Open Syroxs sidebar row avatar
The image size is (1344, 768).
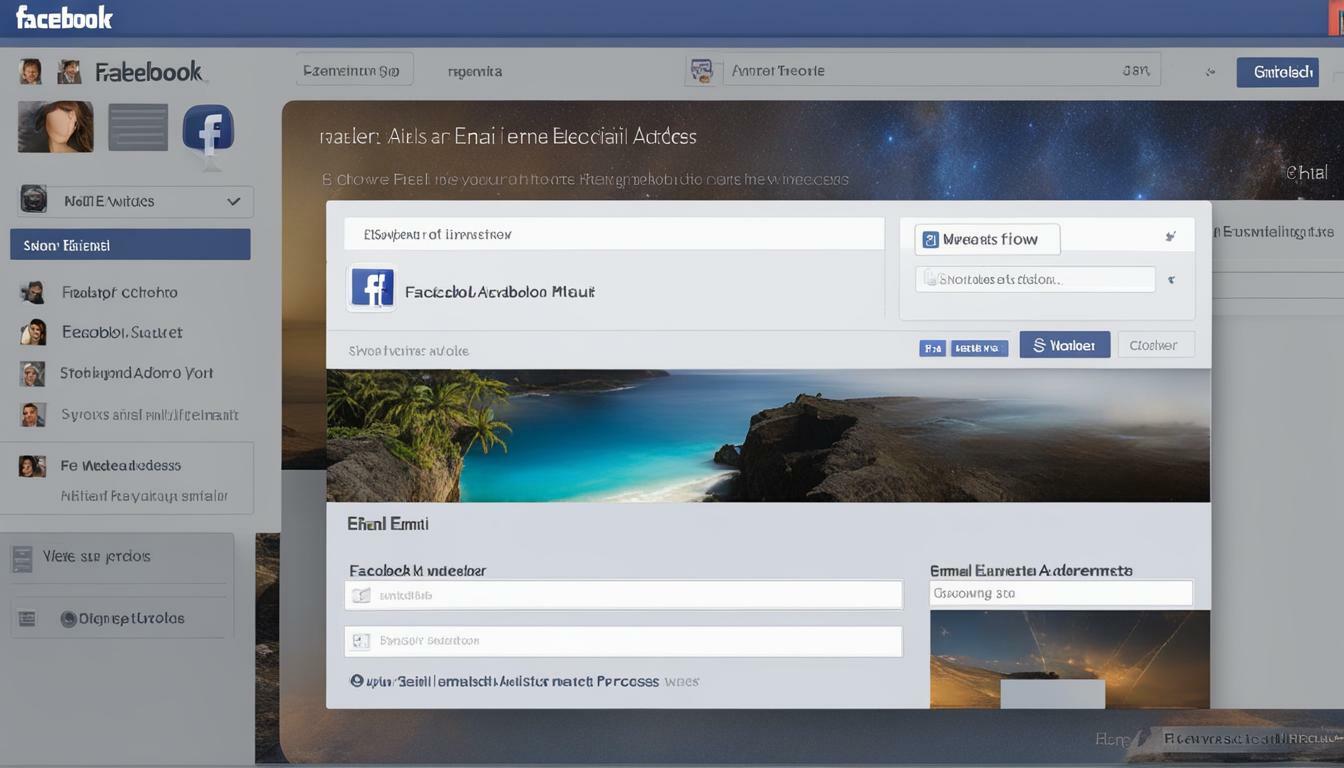tap(32, 414)
